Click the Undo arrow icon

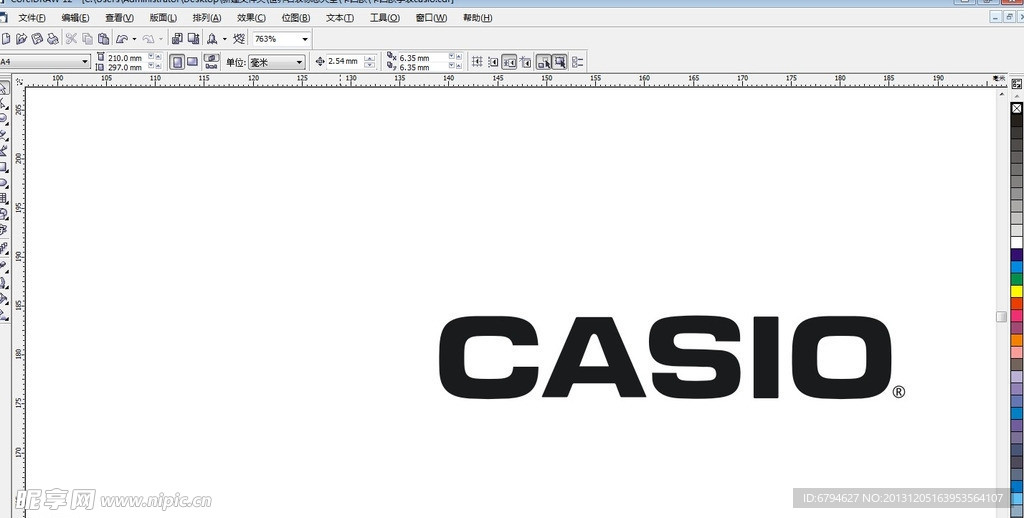(x=122, y=39)
